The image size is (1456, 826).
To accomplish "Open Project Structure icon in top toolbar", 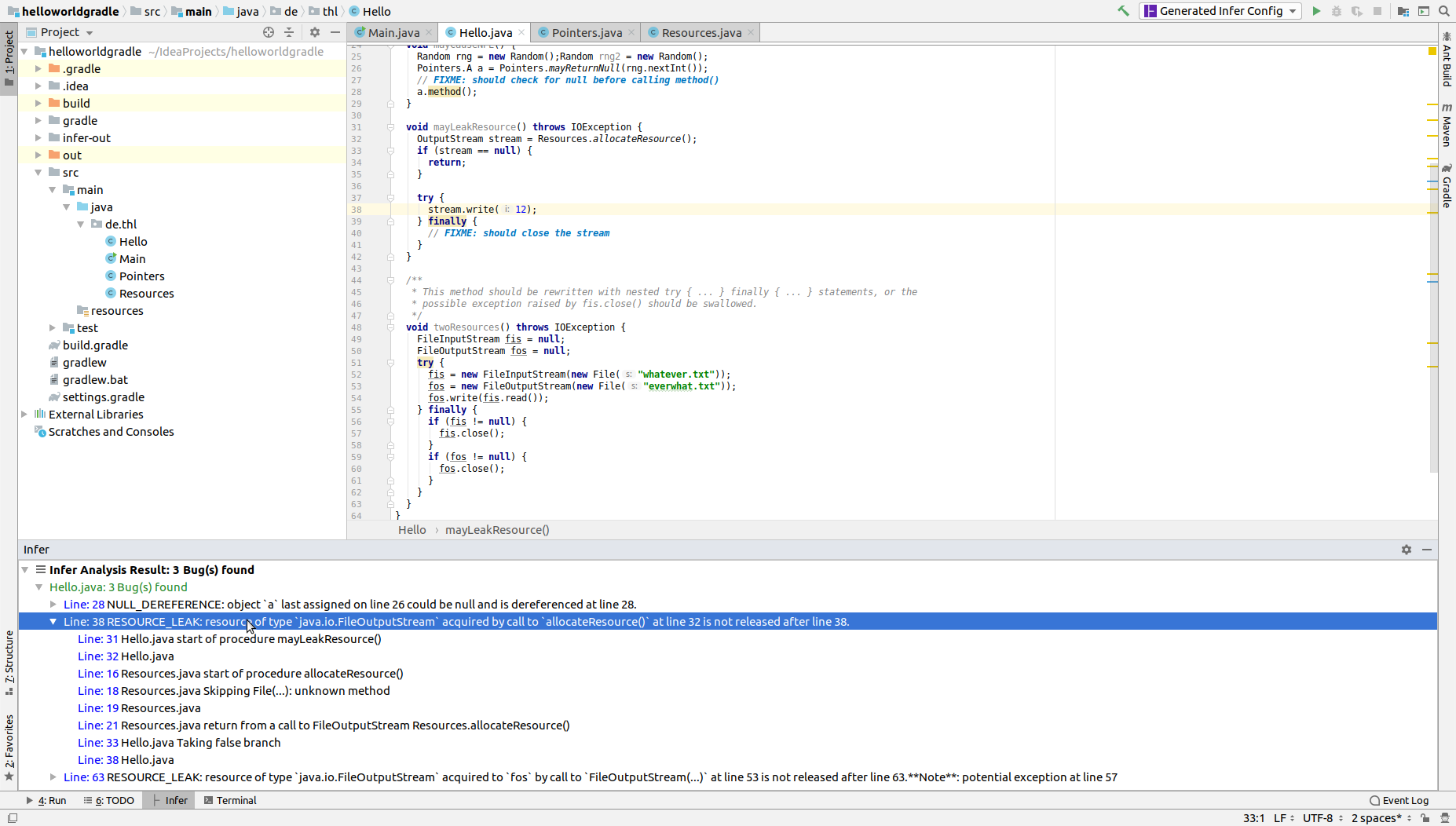I will point(1403,11).
